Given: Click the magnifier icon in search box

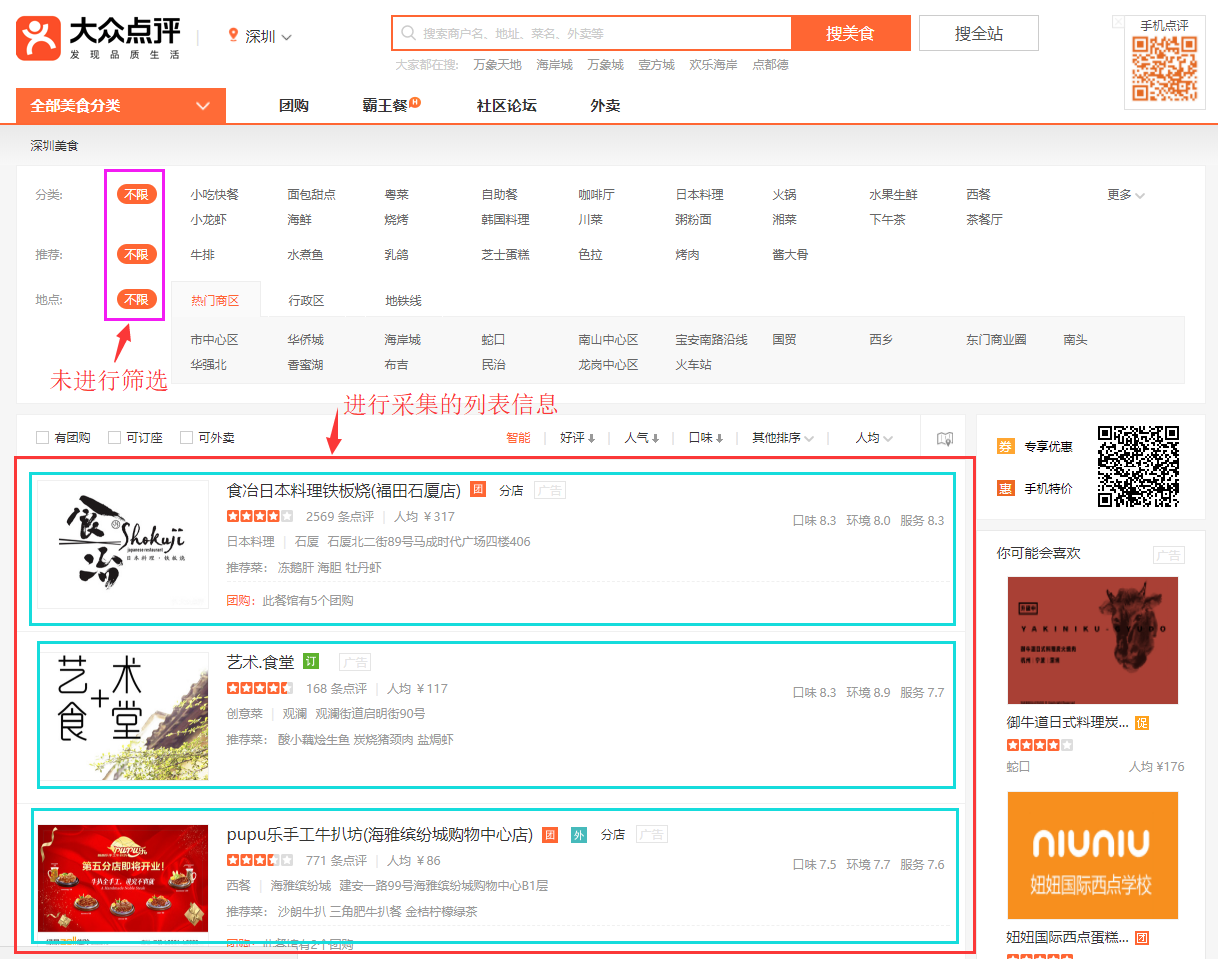Looking at the screenshot, I should point(408,33).
